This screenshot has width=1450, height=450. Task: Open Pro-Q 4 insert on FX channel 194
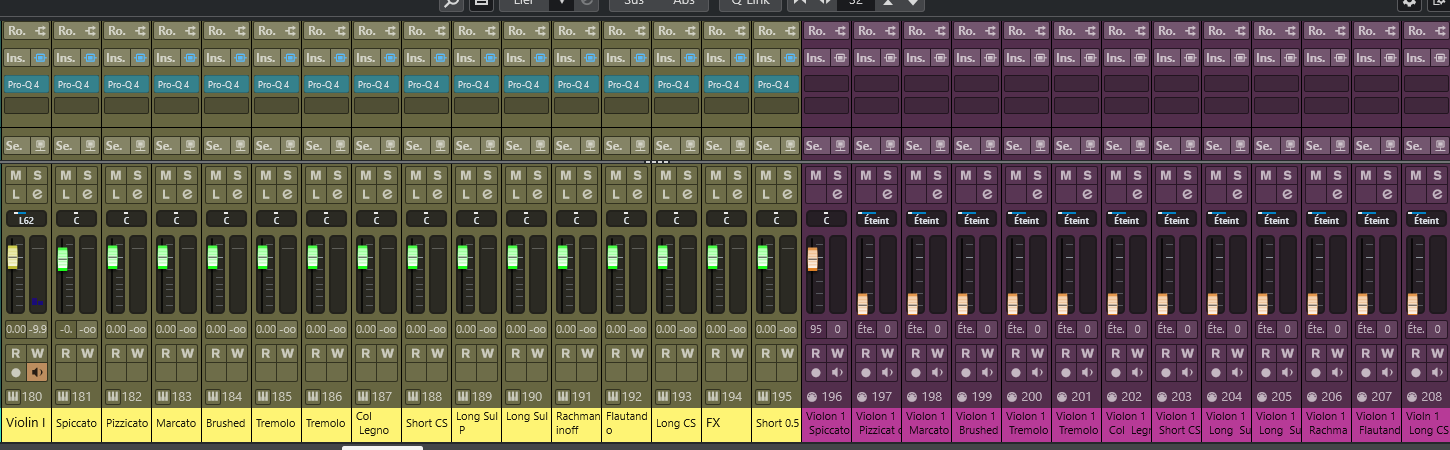pos(727,84)
